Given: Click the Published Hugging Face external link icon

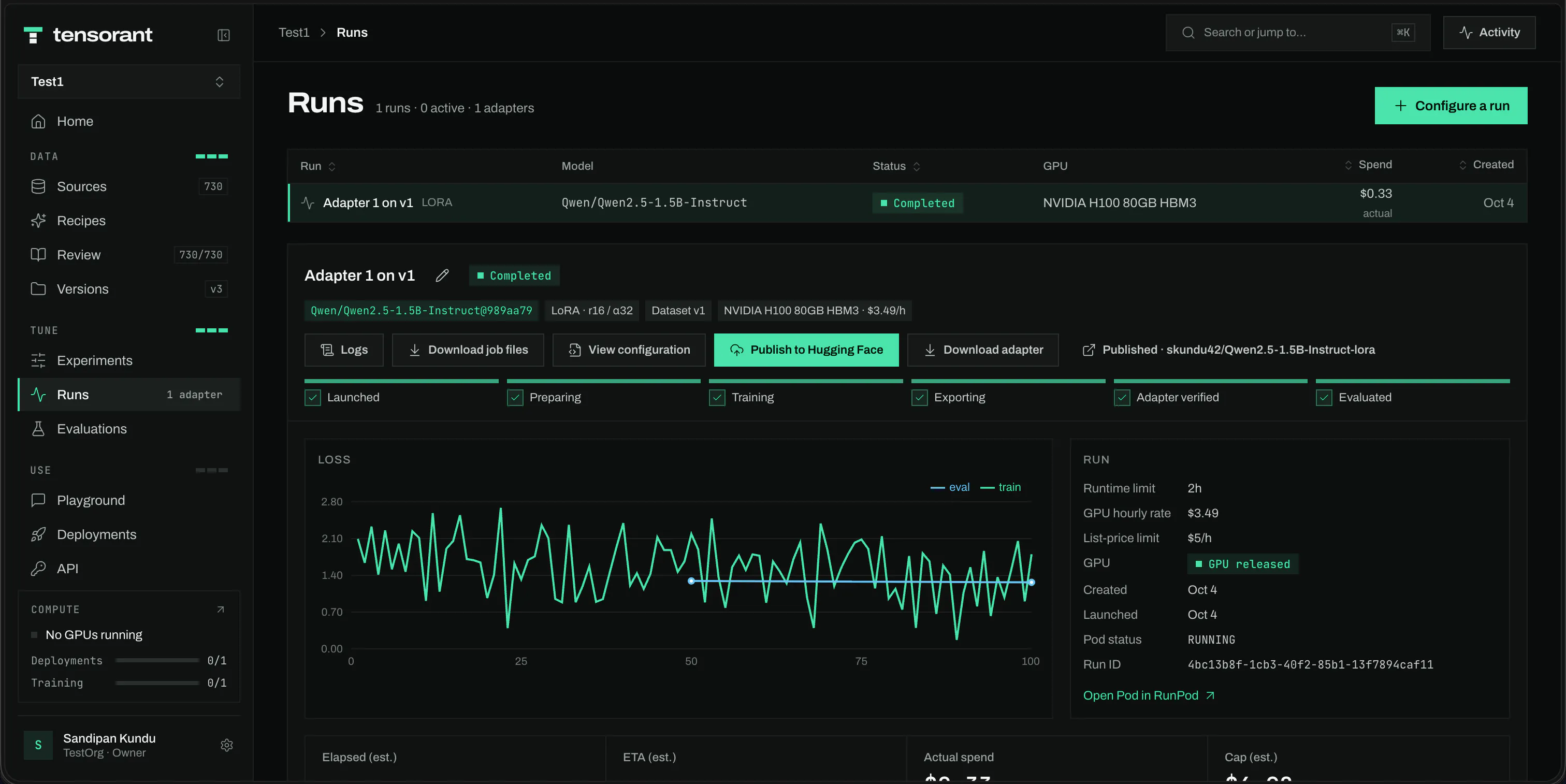Looking at the screenshot, I should [1089, 350].
